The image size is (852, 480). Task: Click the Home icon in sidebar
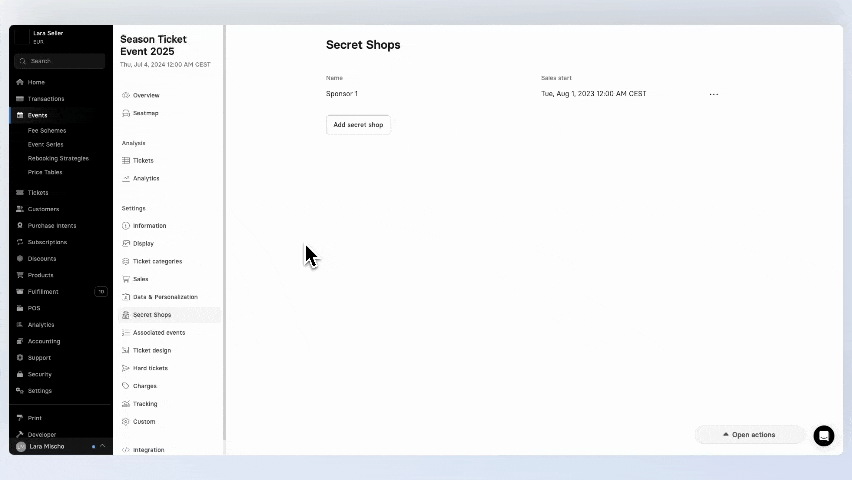(20, 82)
